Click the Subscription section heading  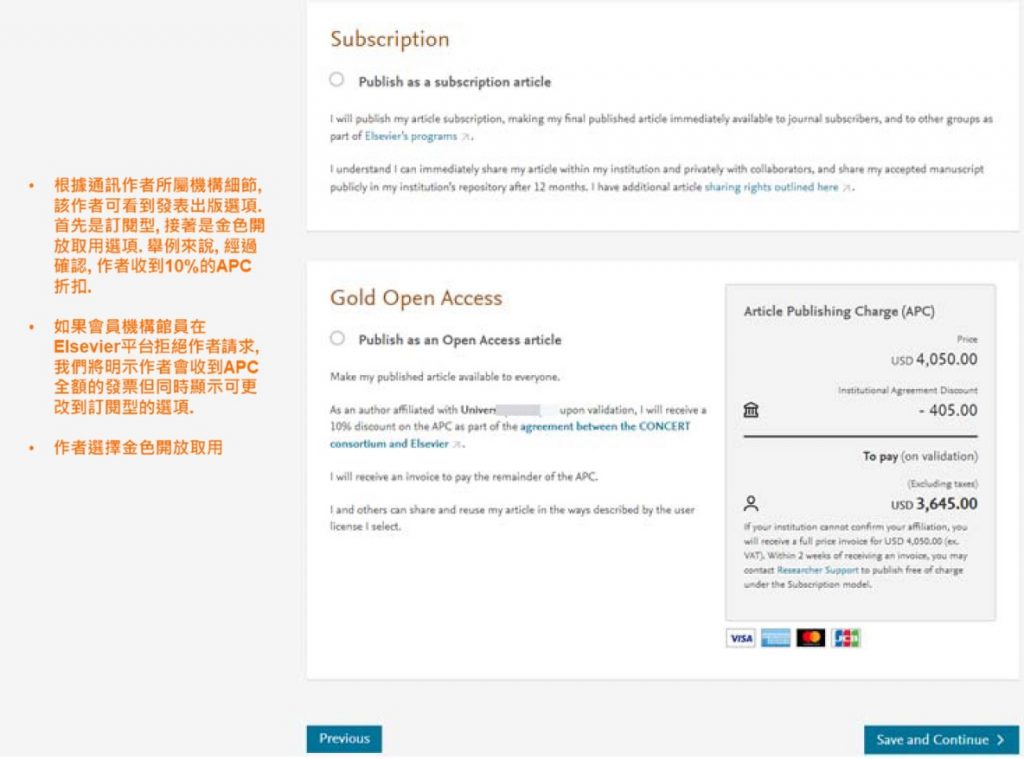click(389, 39)
